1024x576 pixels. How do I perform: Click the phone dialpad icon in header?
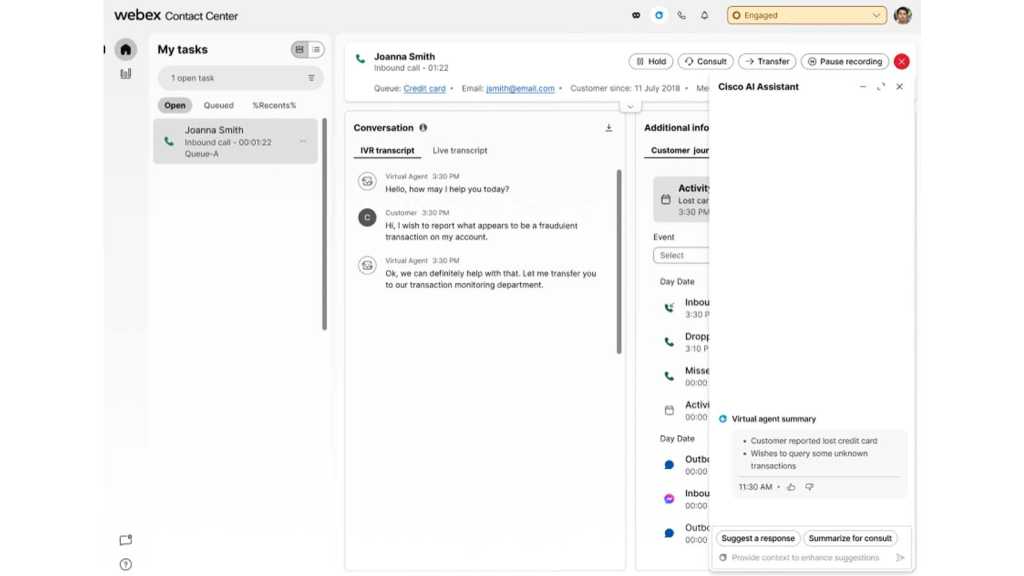681,16
